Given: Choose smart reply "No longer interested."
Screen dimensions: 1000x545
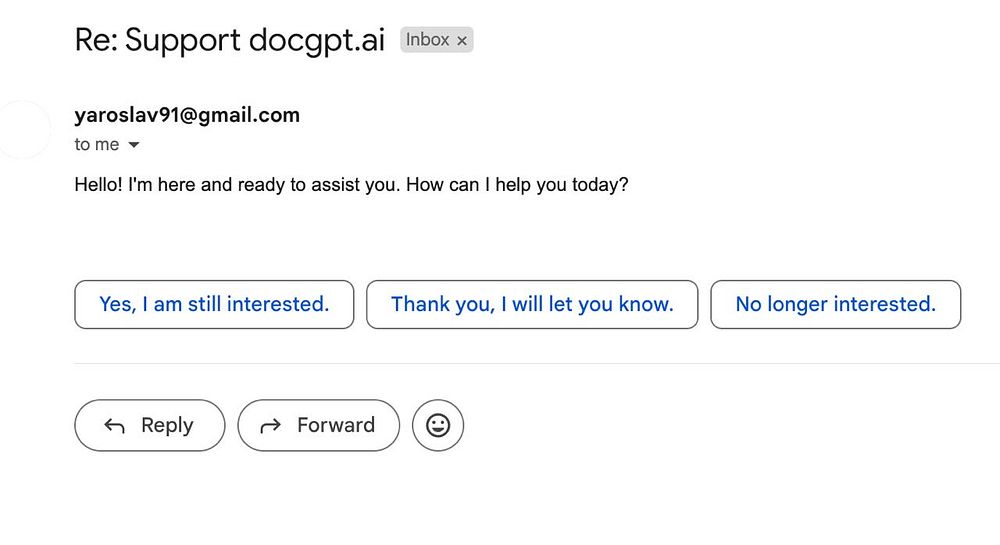Looking at the screenshot, I should pos(835,304).
